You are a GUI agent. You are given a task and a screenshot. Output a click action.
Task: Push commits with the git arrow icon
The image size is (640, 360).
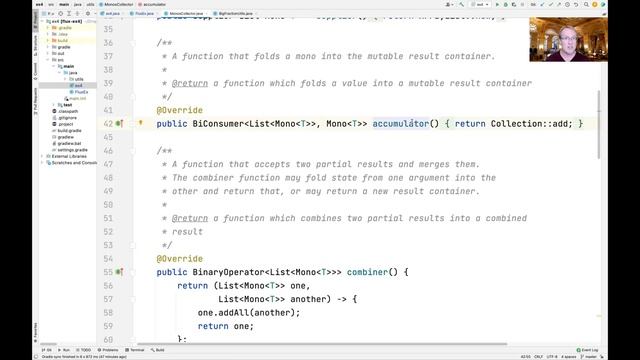pos(559,4)
